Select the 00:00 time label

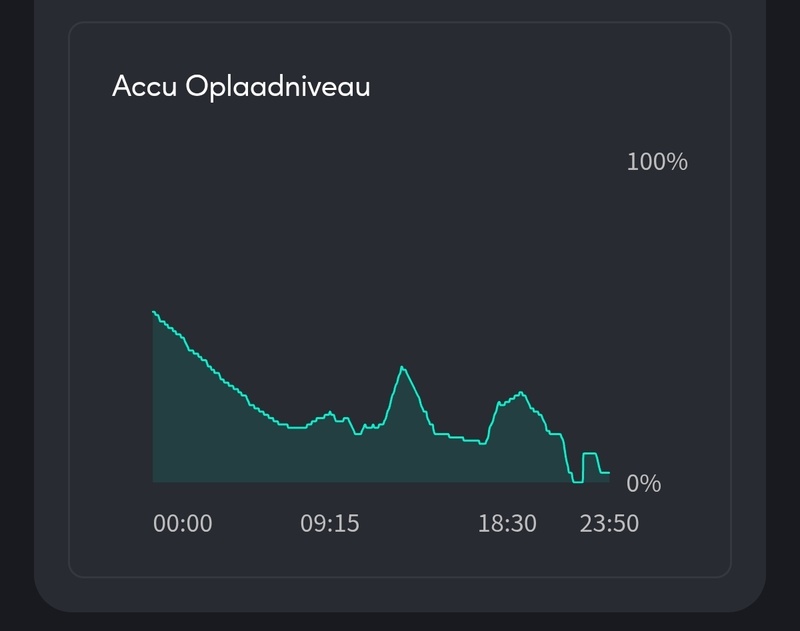183,523
